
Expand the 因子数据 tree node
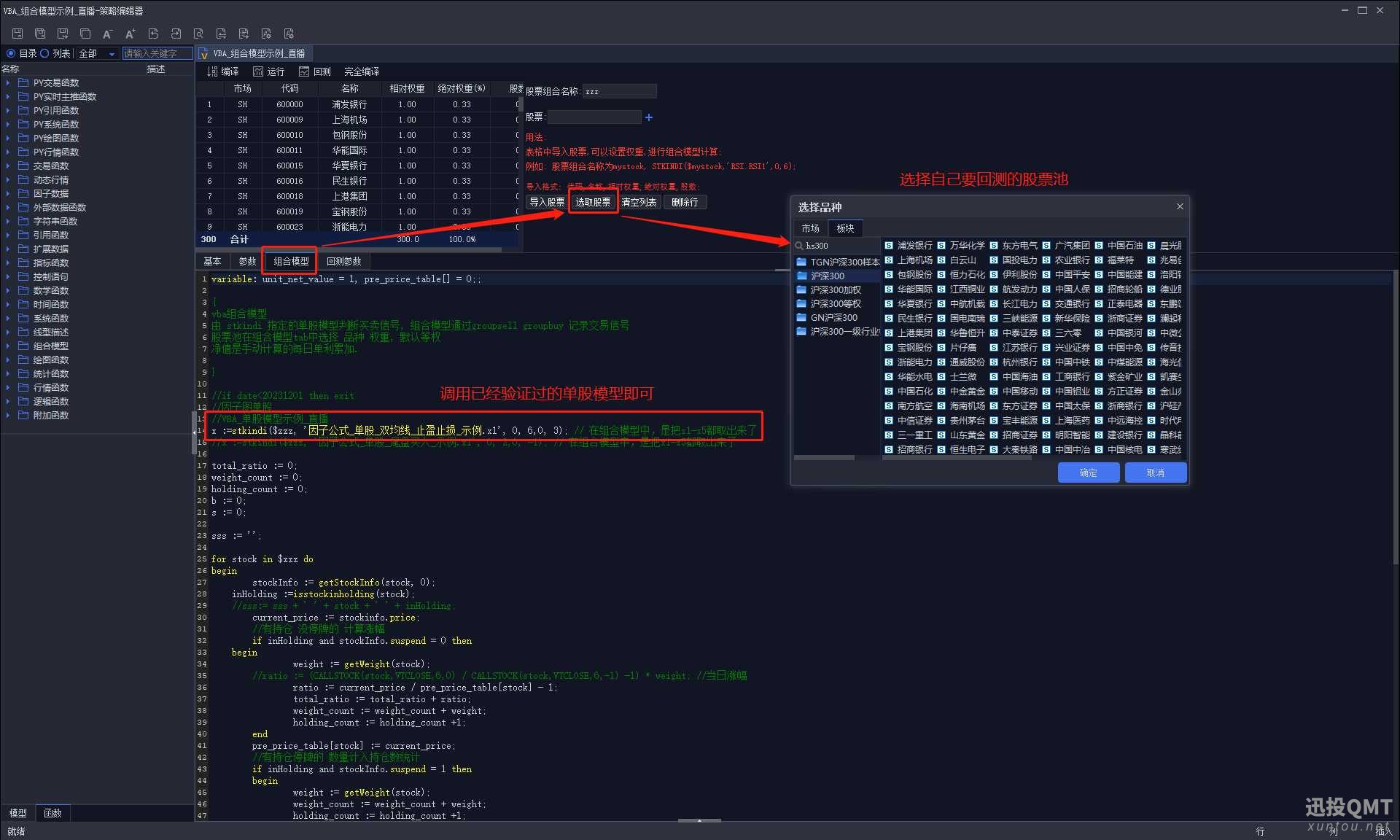8,193
